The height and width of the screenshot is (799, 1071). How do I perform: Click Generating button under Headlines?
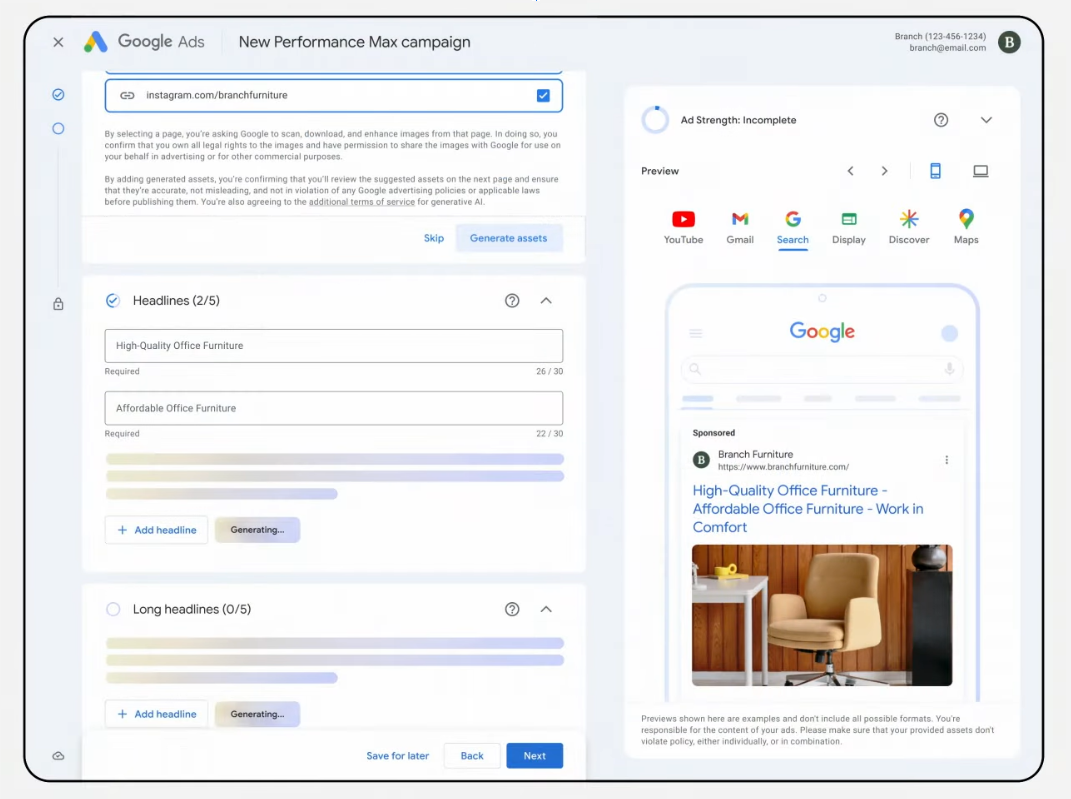click(258, 530)
